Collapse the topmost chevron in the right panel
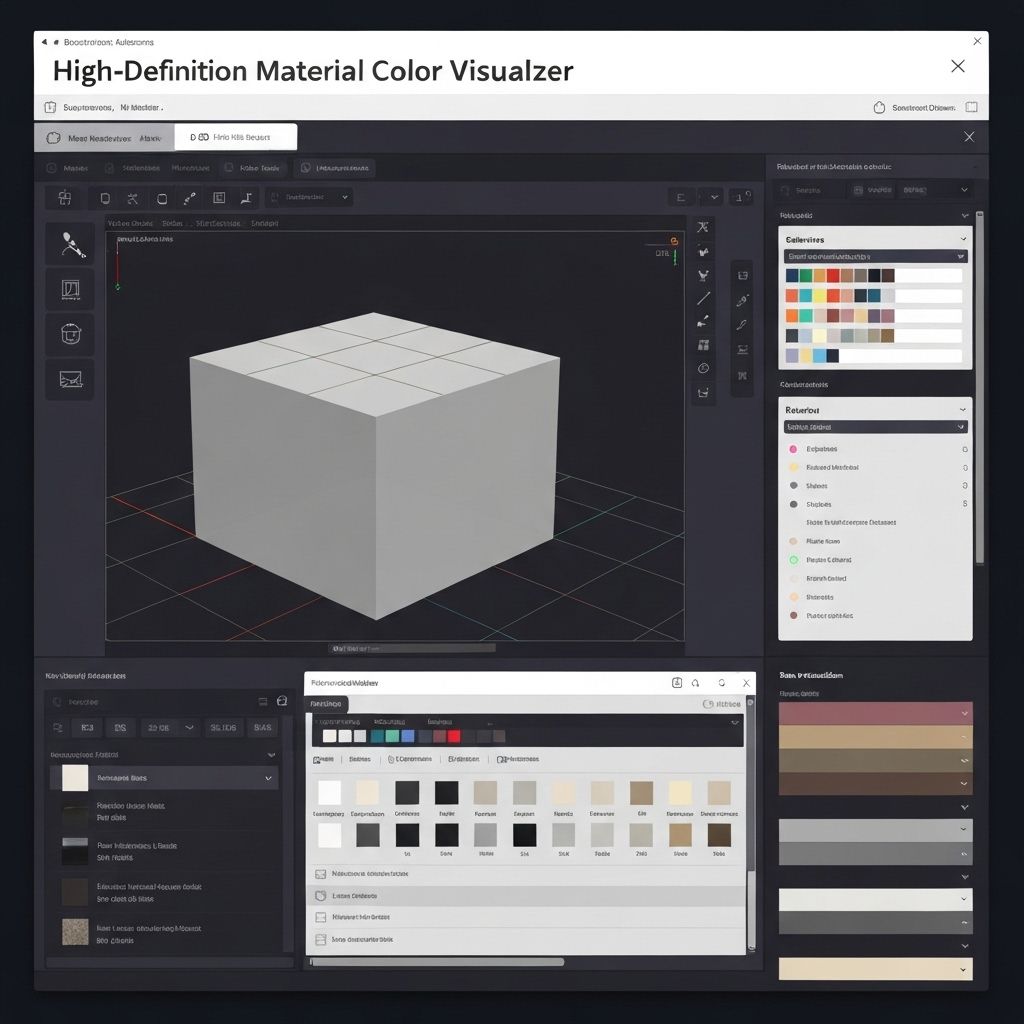This screenshot has height=1024, width=1024. (962, 190)
